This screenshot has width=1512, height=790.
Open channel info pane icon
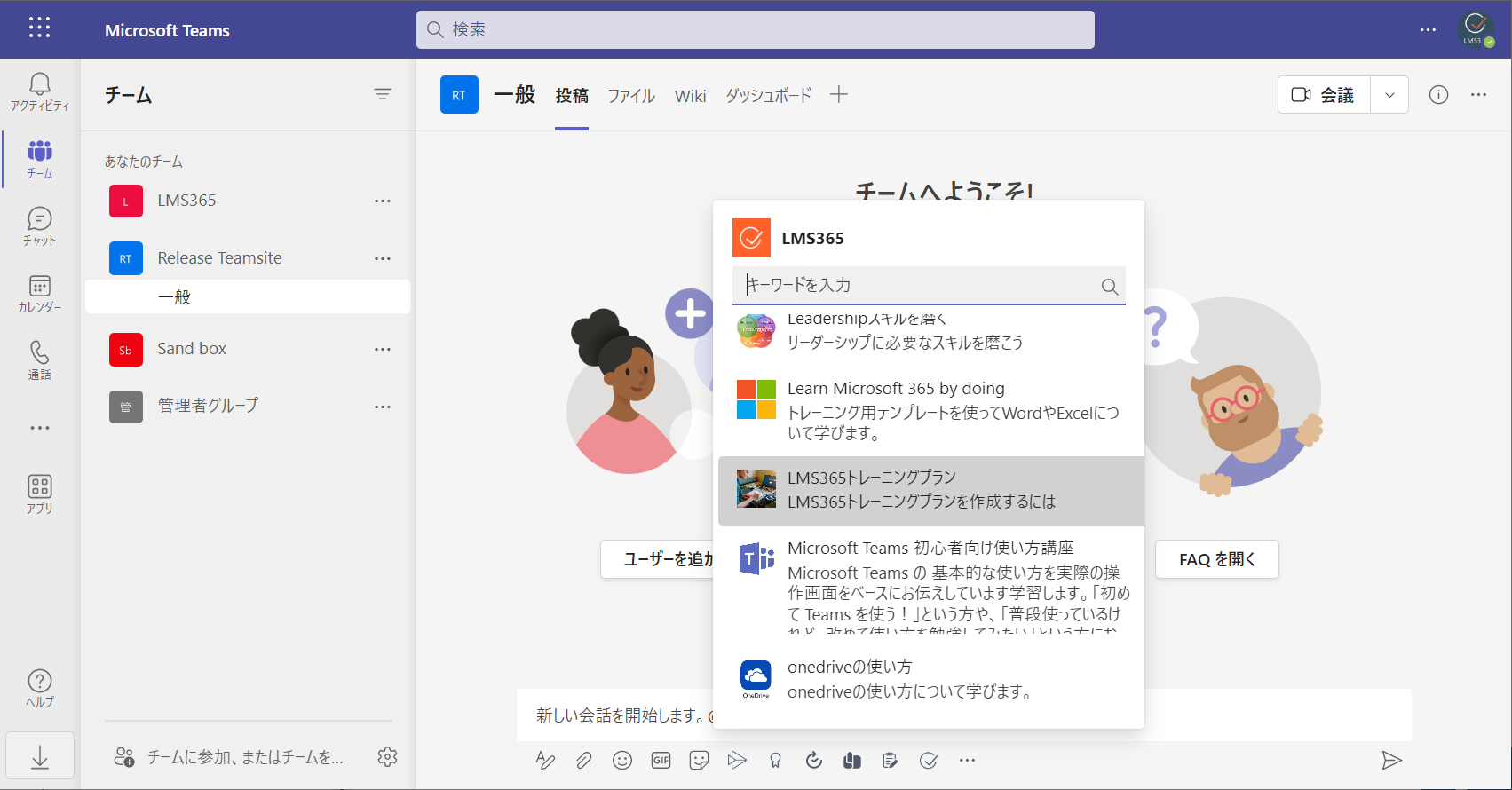click(1438, 95)
